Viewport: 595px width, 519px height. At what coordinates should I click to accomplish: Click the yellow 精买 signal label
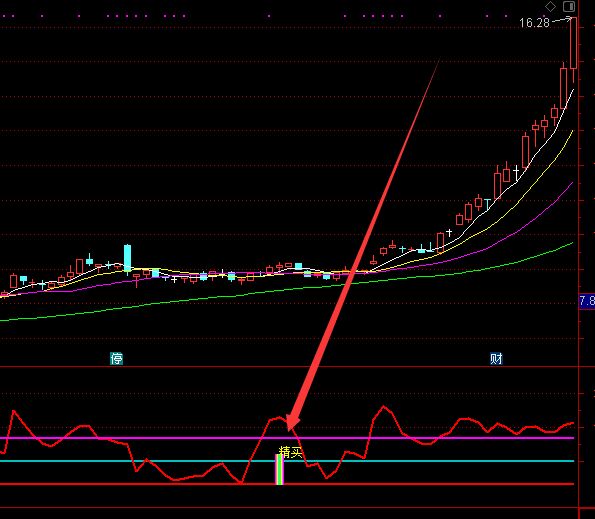tap(291, 452)
